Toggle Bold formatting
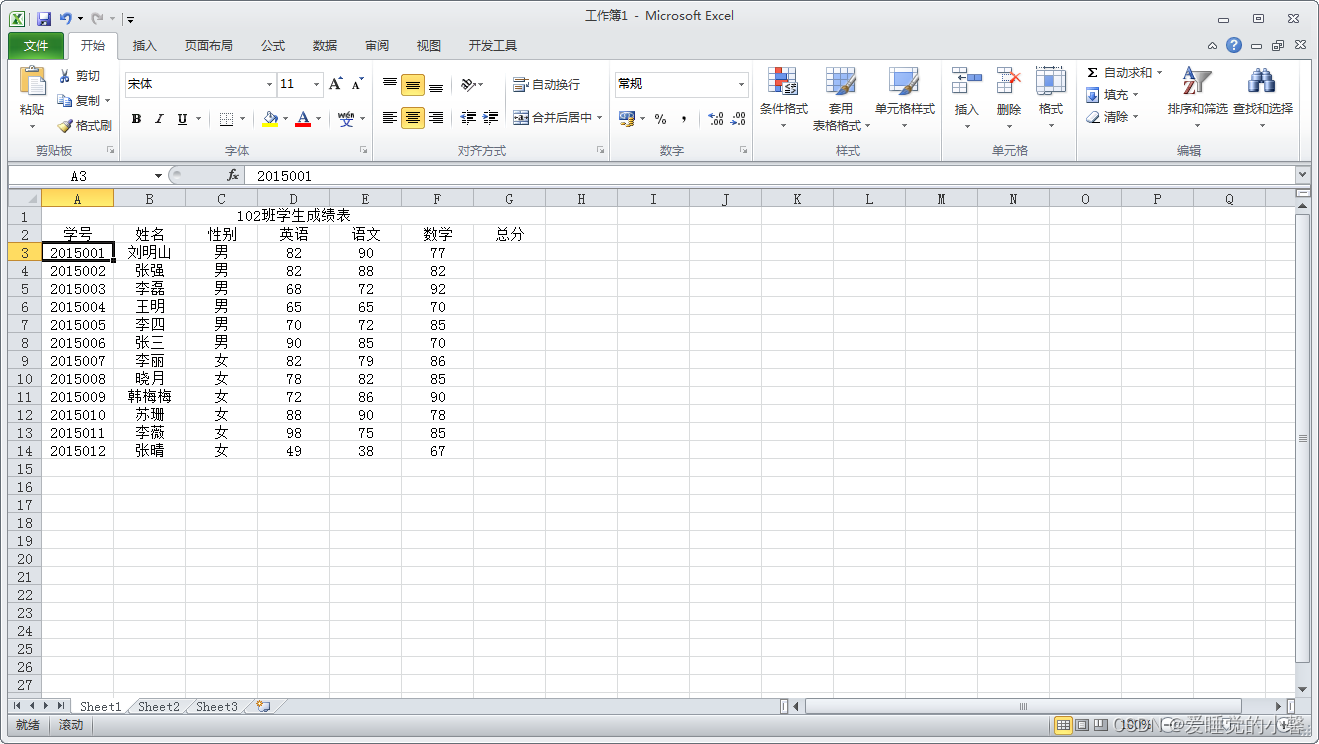The height and width of the screenshot is (744, 1319). coord(136,119)
